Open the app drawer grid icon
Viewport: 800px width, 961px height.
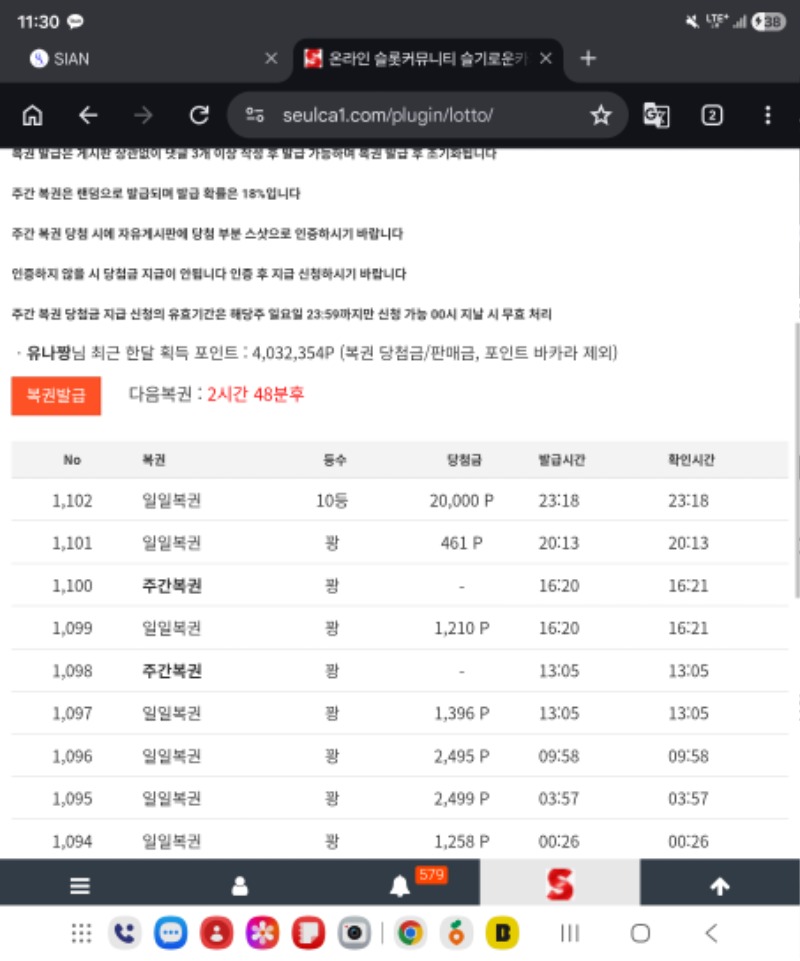(x=81, y=934)
